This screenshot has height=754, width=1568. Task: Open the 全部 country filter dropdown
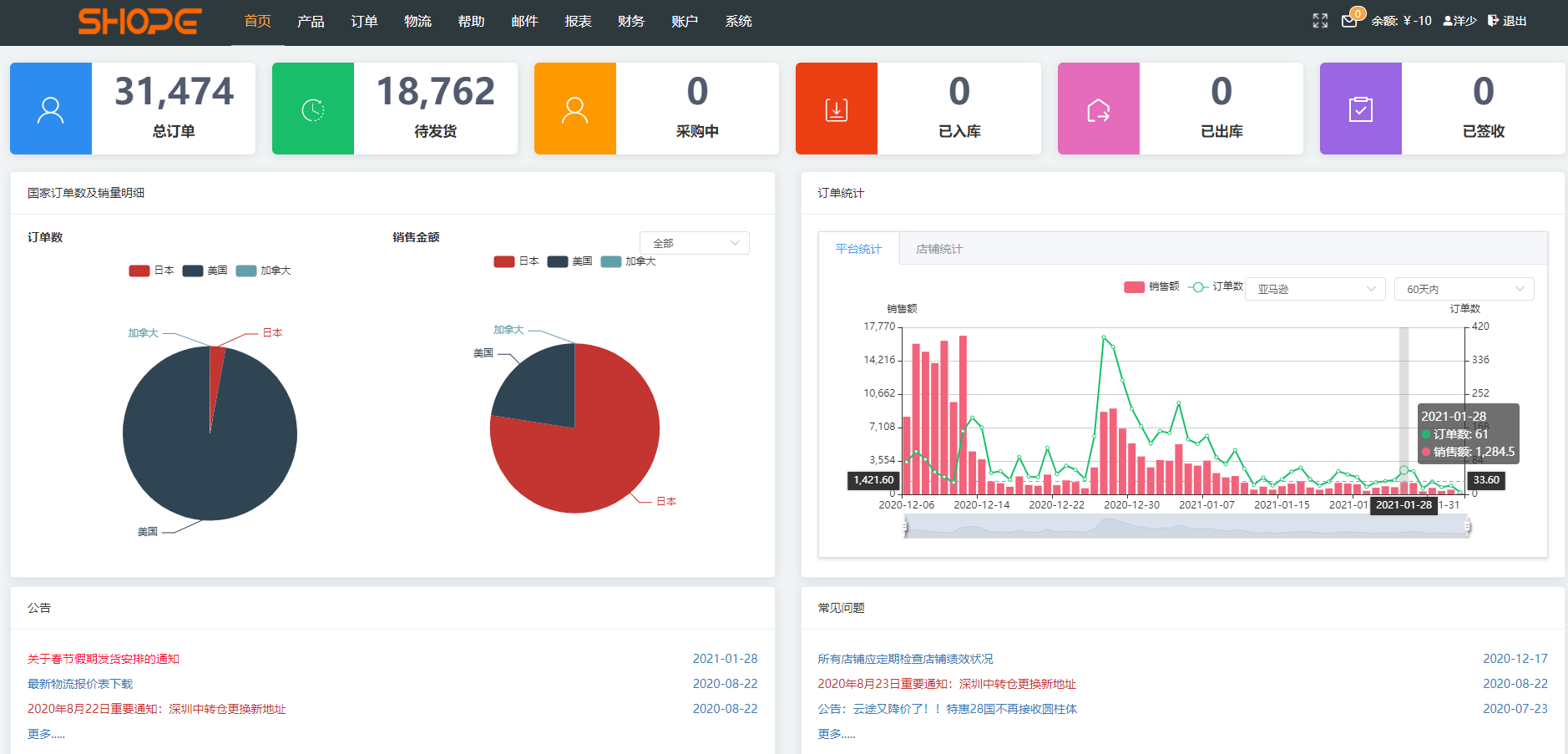[694, 242]
